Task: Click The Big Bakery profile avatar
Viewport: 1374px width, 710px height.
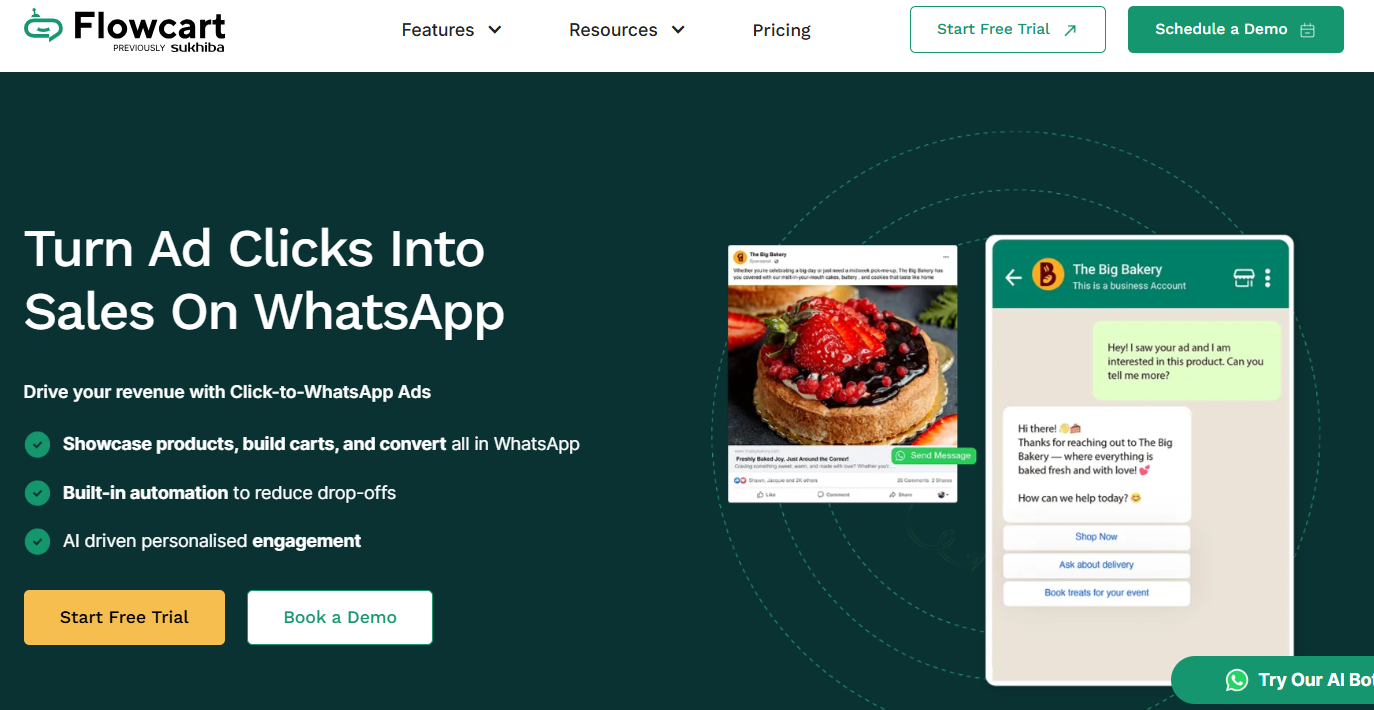Action: [1047, 275]
